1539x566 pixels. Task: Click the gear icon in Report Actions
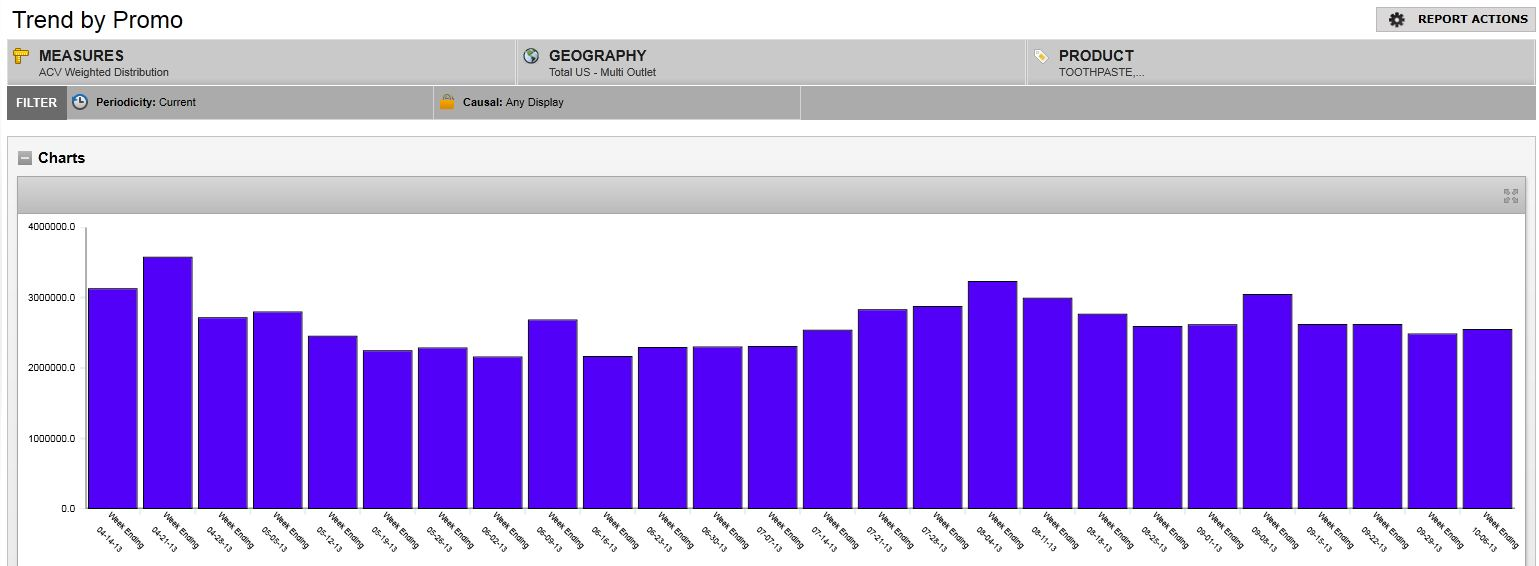(1397, 19)
